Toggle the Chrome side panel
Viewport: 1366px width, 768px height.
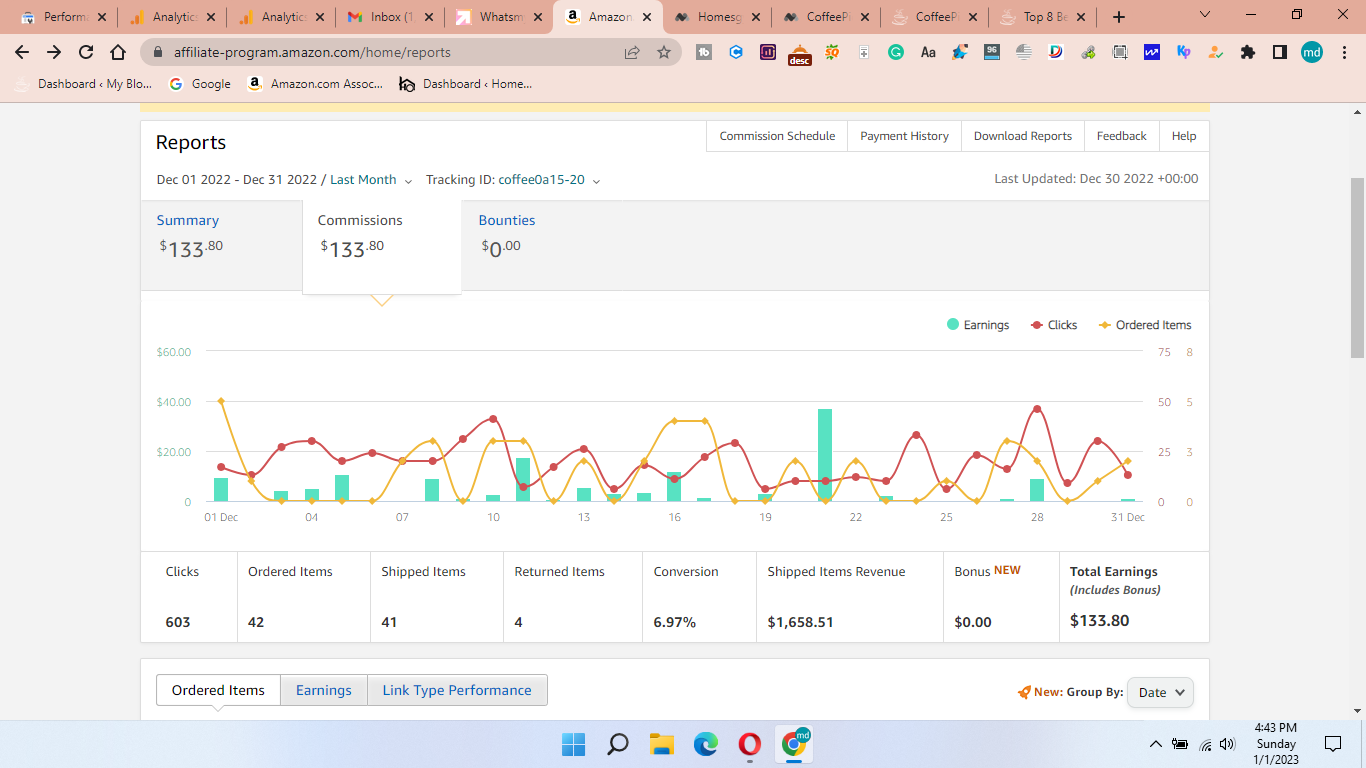[1280, 52]
